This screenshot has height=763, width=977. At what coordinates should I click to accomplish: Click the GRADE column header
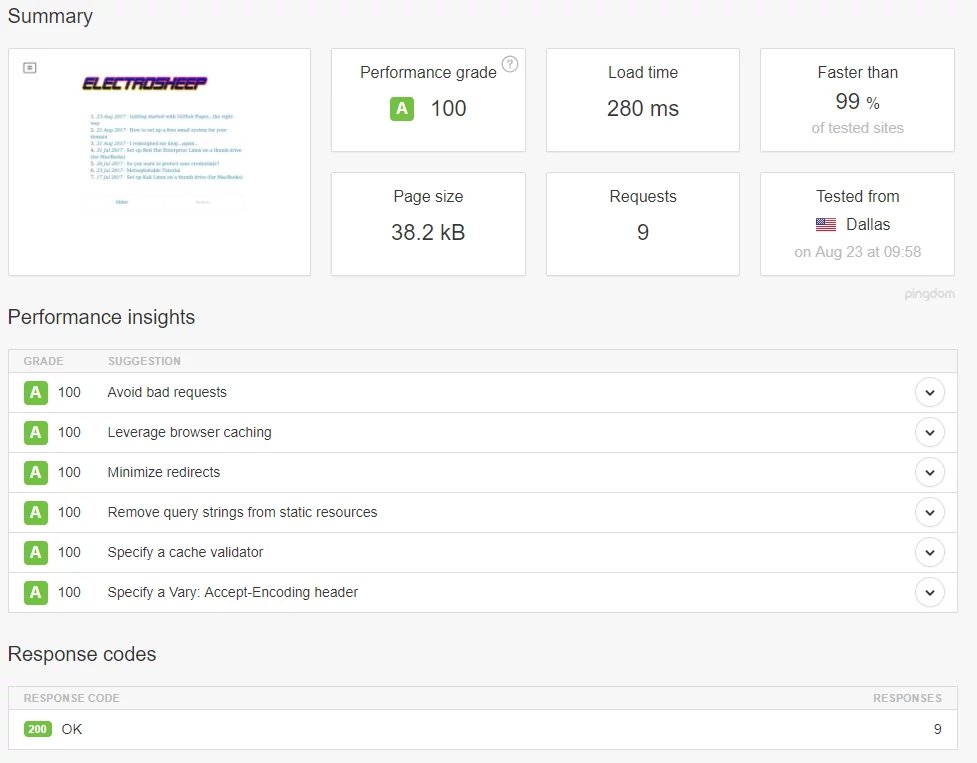tap(43, 361)
